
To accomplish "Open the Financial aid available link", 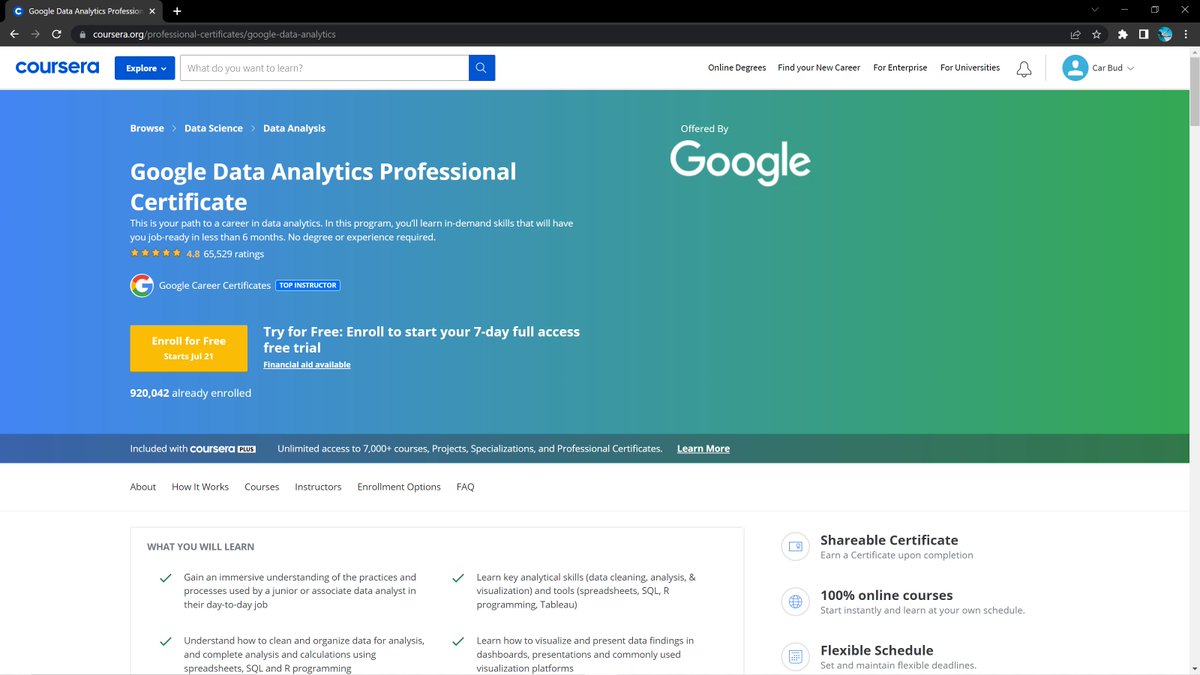I will point(306,364).
